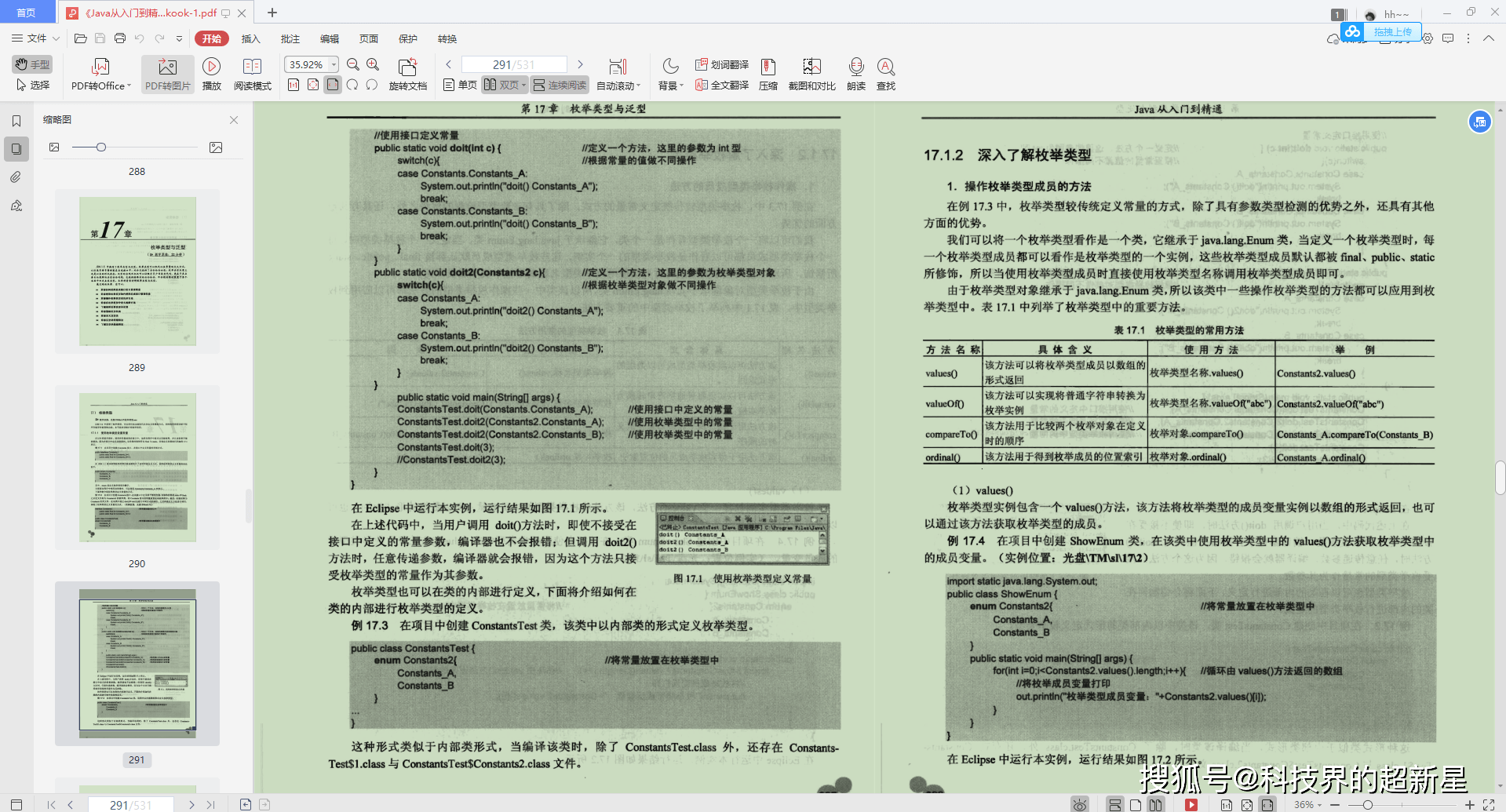1506x812 pixels.
Task: Undo the last action
Action: 140,38
